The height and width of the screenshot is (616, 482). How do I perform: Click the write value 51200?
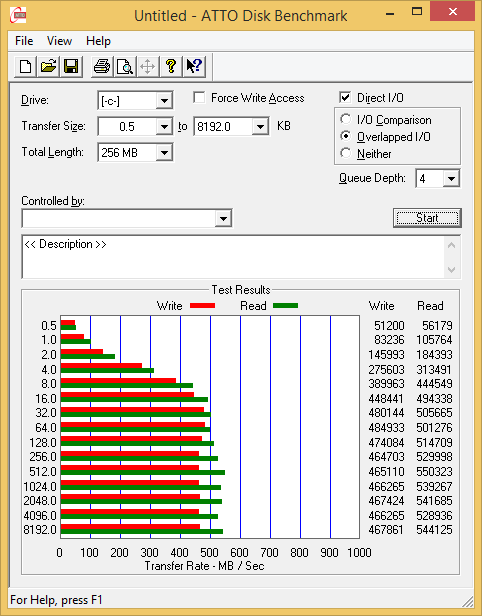coord(389,326)
